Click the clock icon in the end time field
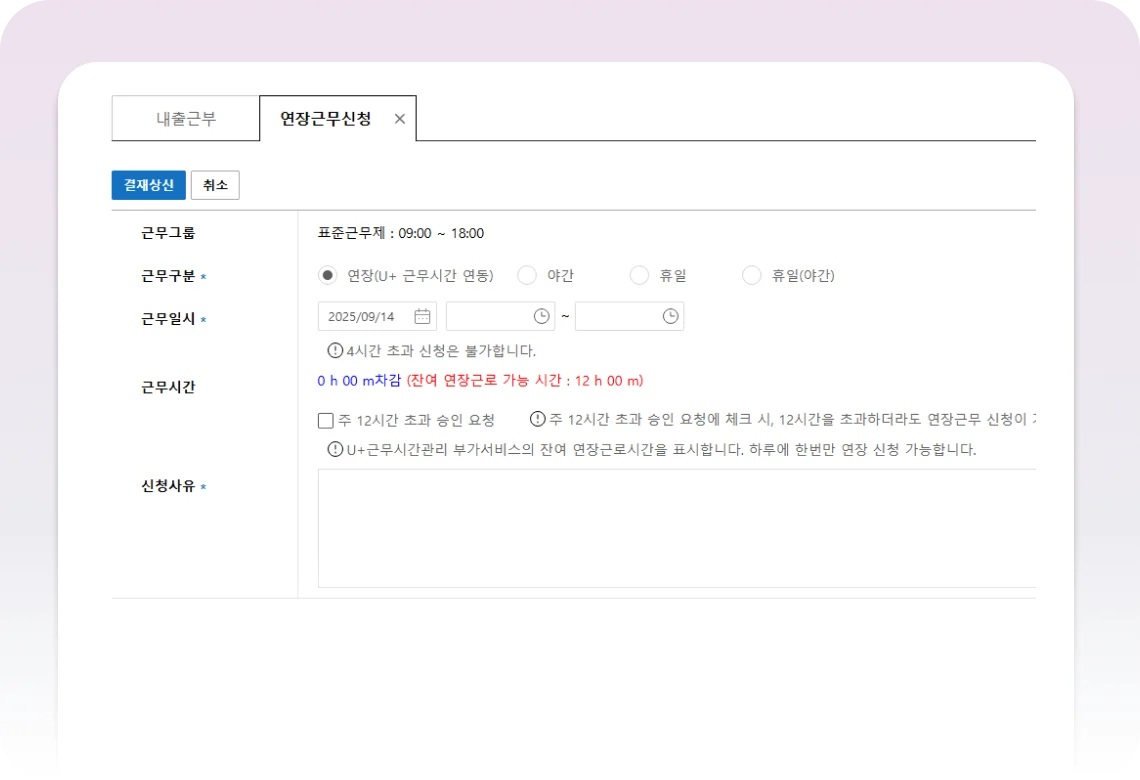Image resolution: width=1140 pixels, height=780 pixels. (x=671, y=317)
